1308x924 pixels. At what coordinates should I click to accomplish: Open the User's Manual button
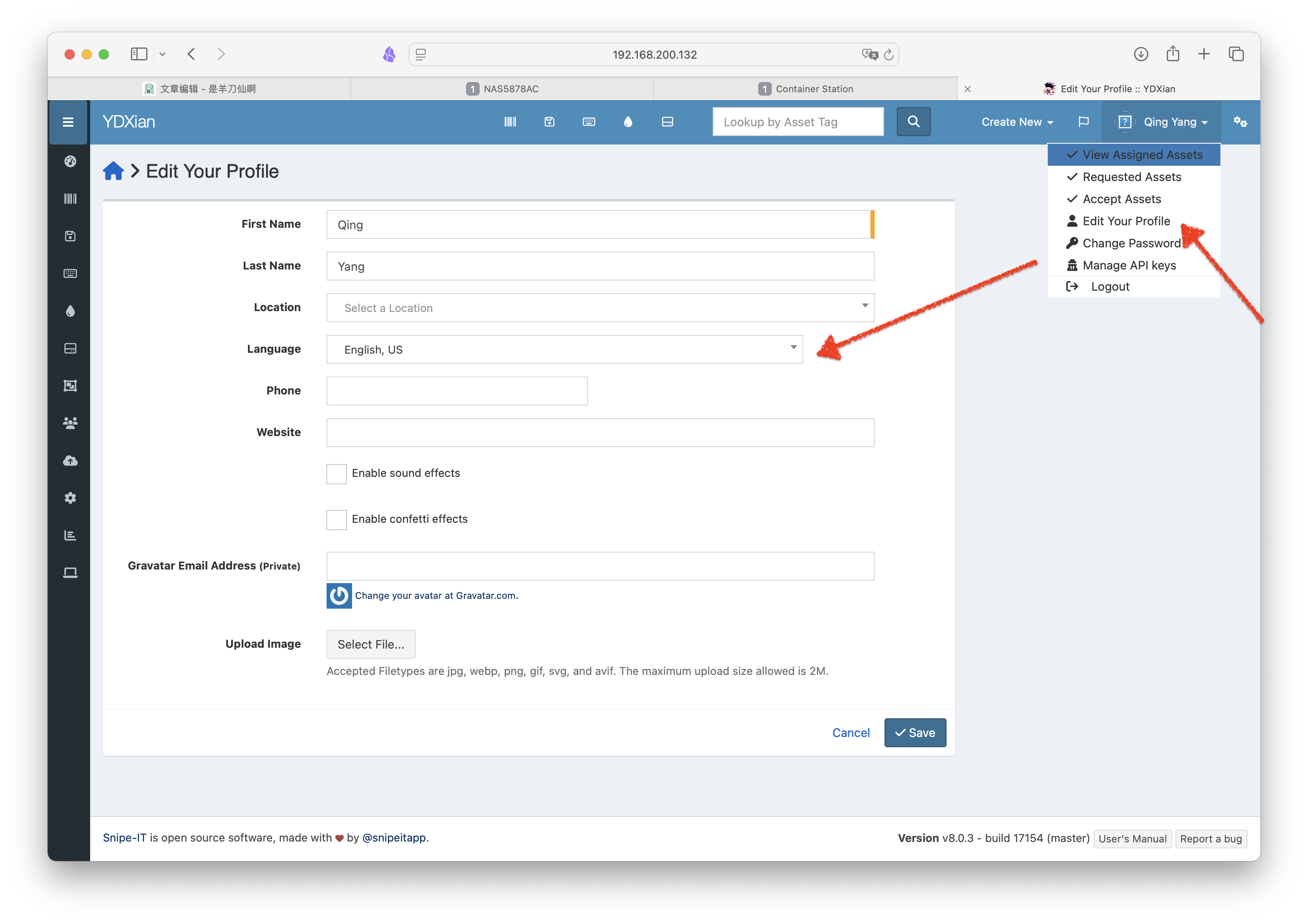pos(1132,839)
